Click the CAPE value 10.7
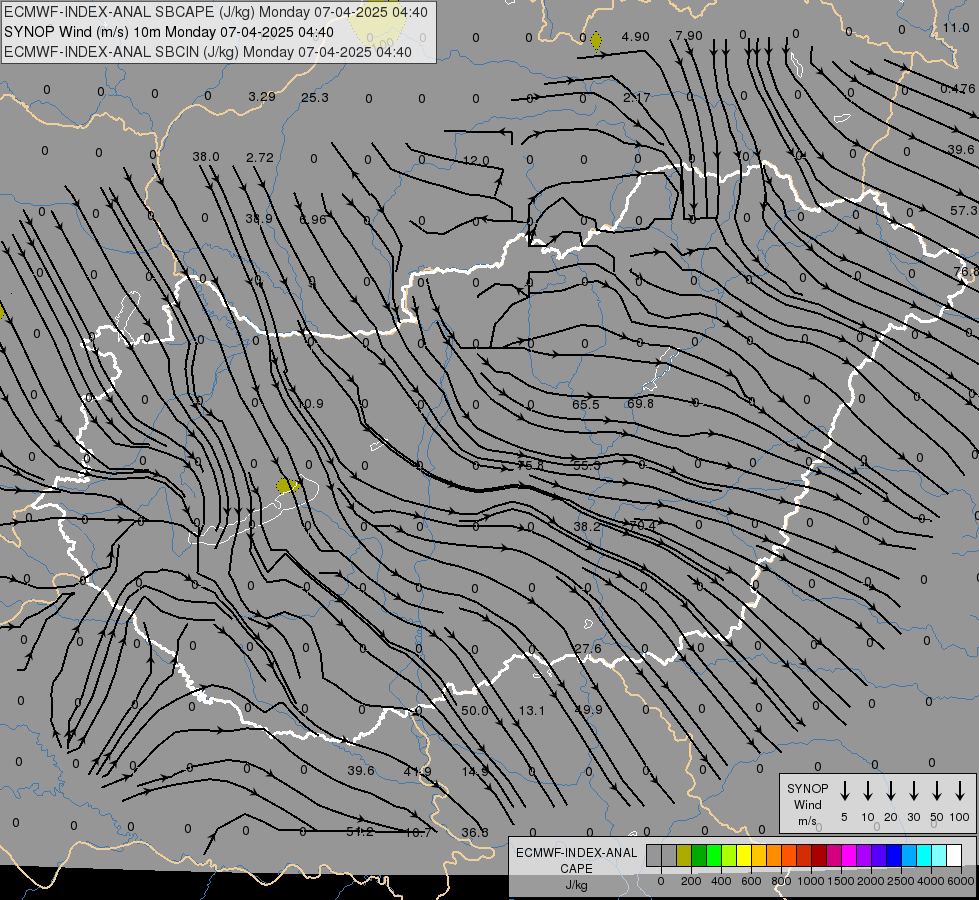The width and height of the screenshot is (979, 900). coord(418,832)
